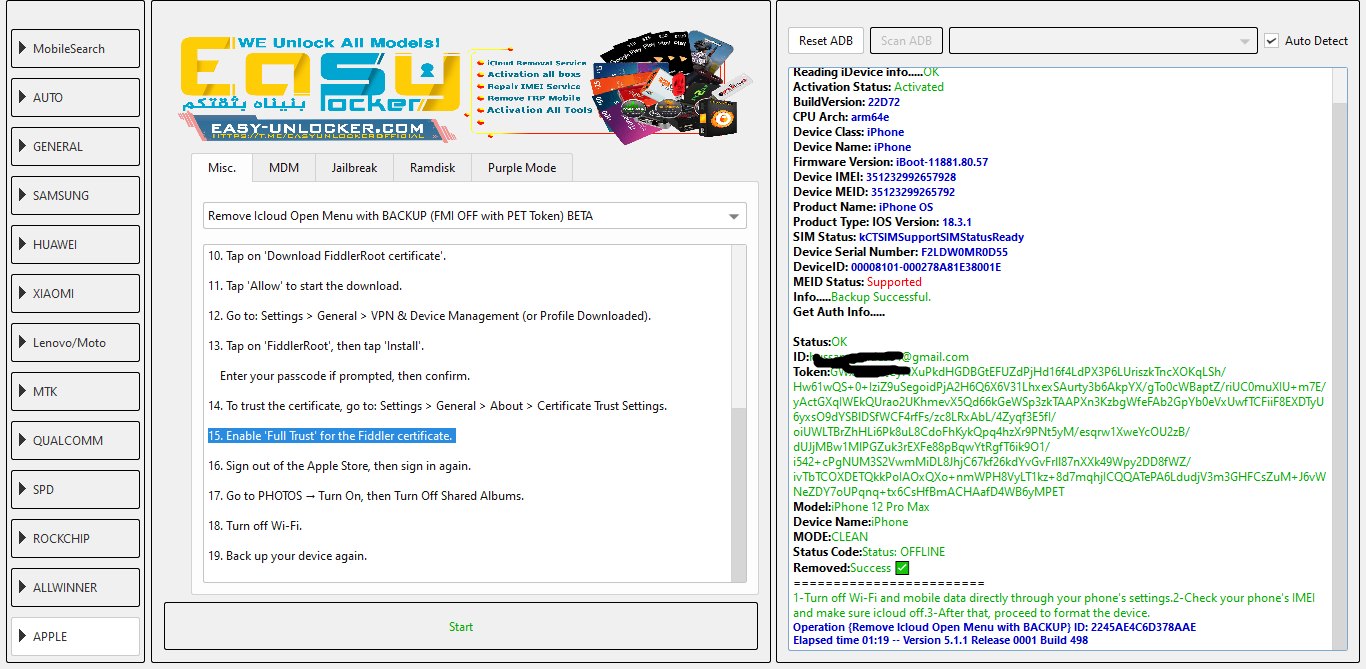Click the 'Elapsed time 01:19' version line
The height and width of the screenshot is (669, 1366).
click(x=940, y=640)
